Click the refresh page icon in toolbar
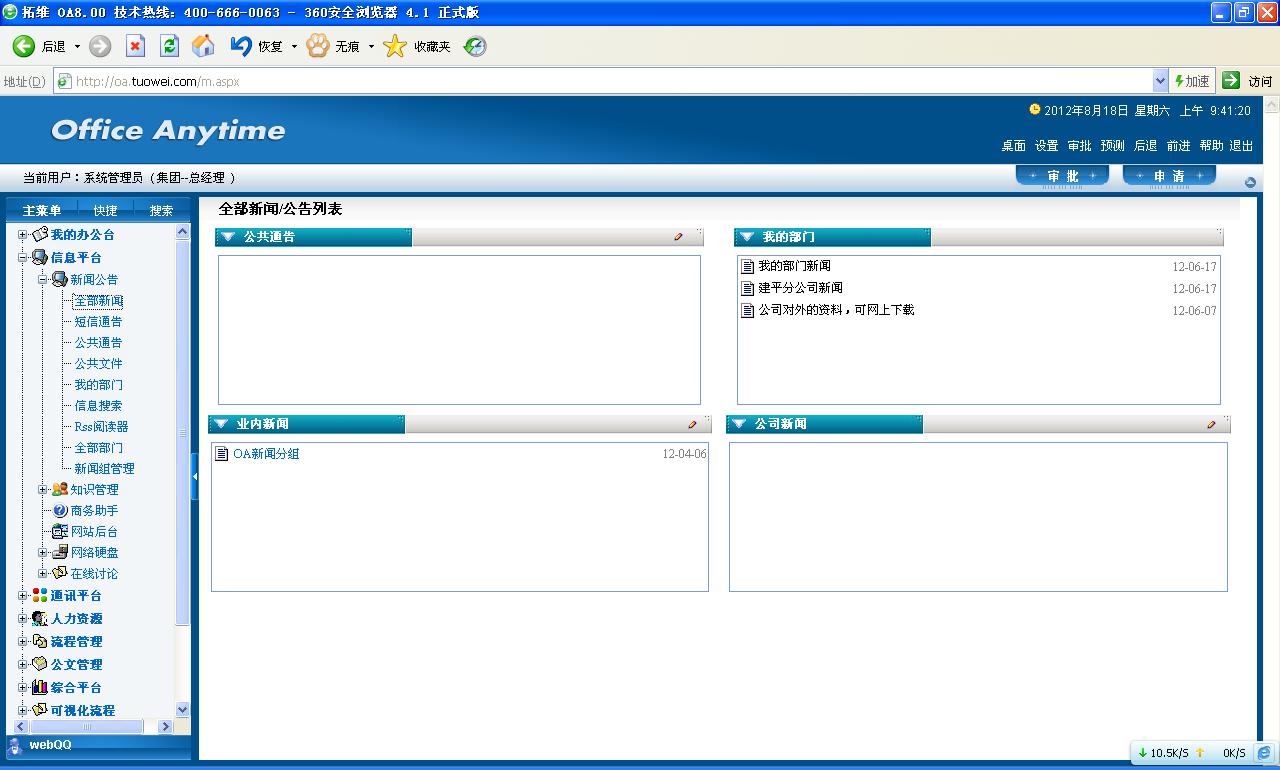 pyautogui.click(x=169, y=46)
